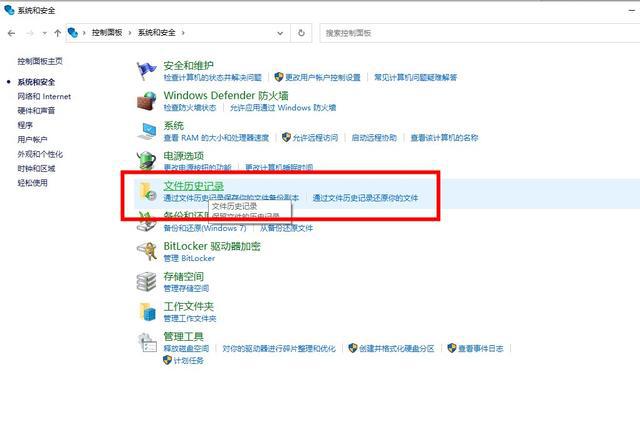Minimize the 系统和安全 window
Screen dimensions: 640x448
631,11
